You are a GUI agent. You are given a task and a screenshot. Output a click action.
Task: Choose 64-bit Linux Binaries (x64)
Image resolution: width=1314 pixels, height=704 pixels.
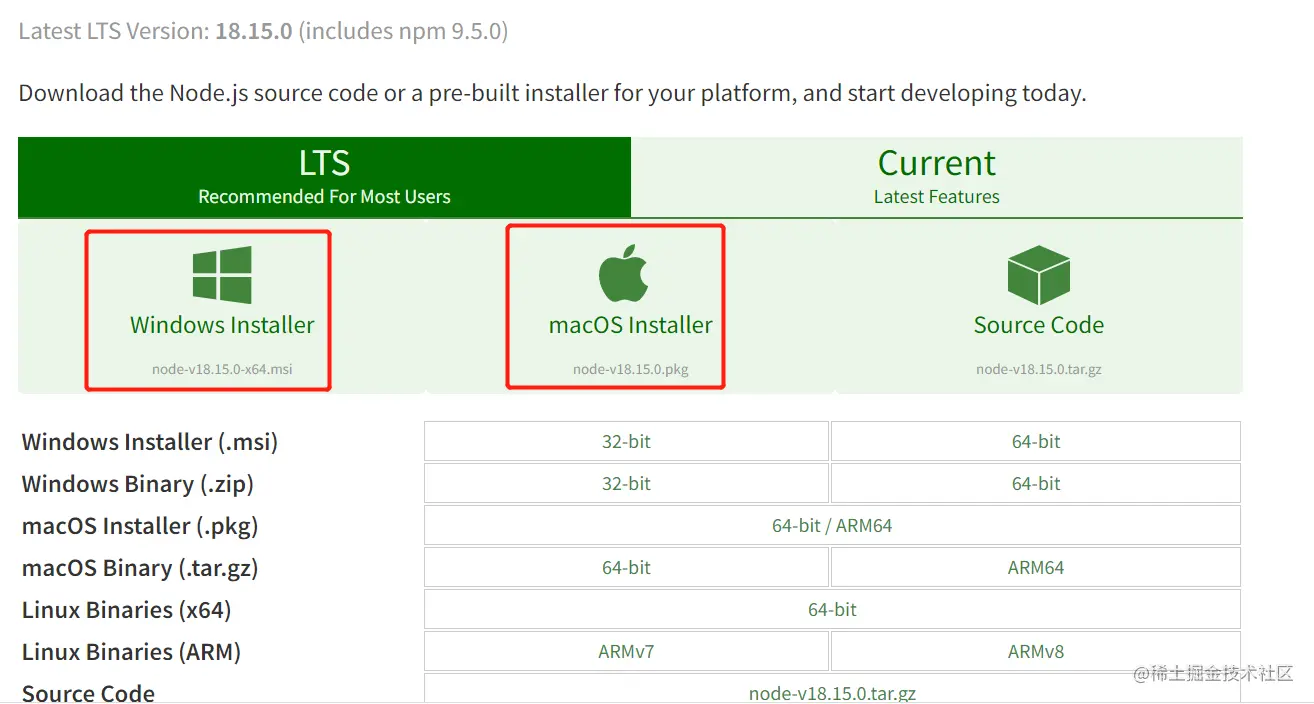[x=832, y=609]
